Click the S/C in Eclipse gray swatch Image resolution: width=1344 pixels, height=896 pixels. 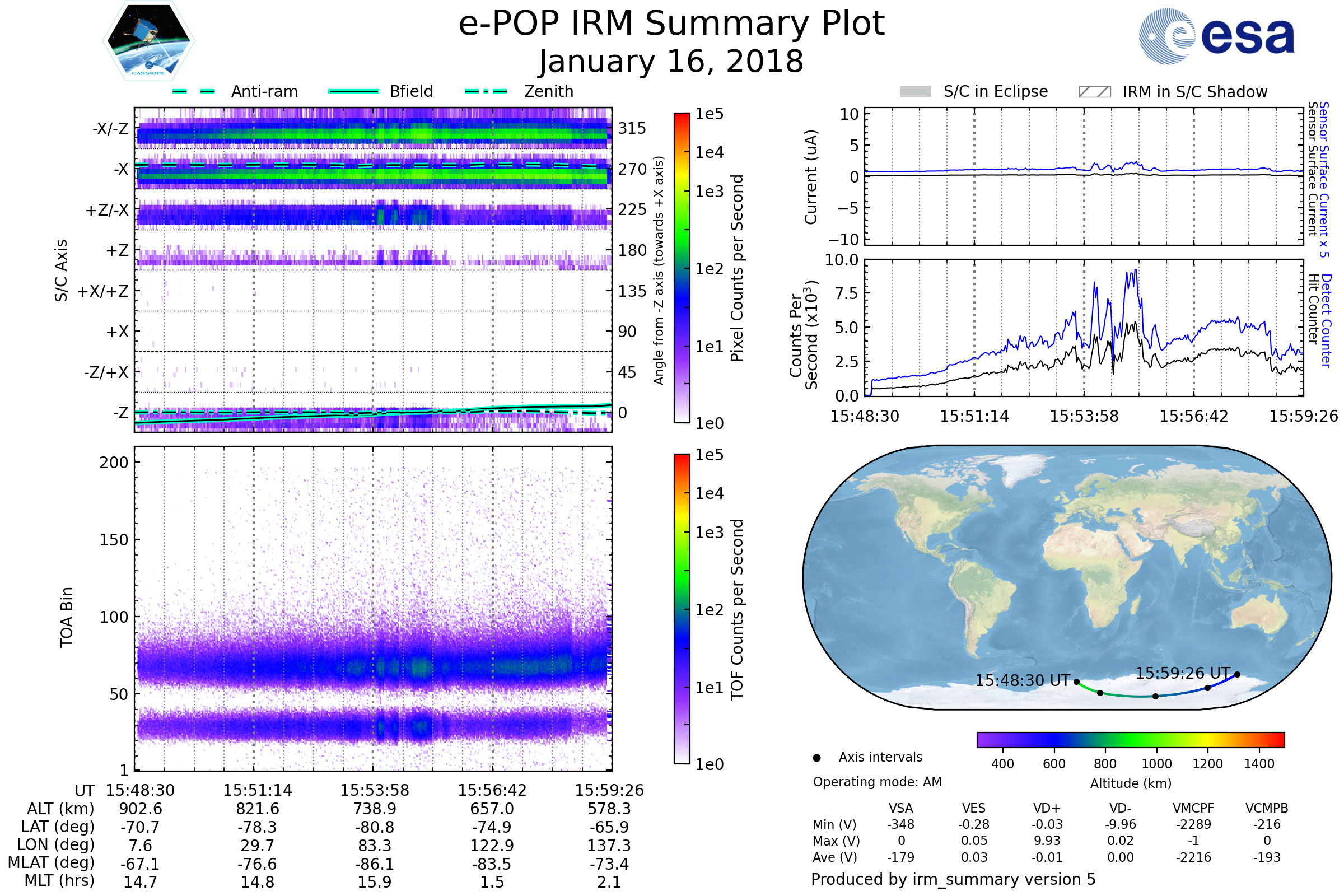click(915, 92)
